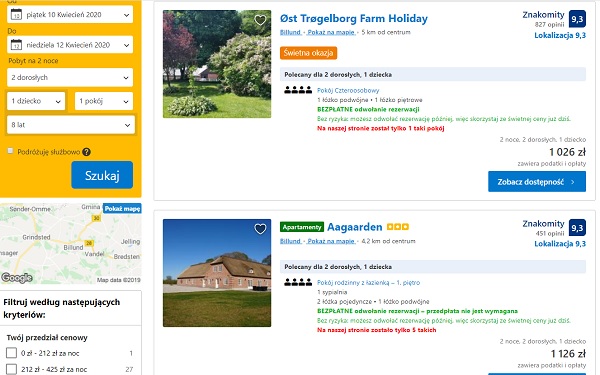Image resolution: width=600 pixels, height=375 pixels.
Task: Click the blue Szukaj search button
Action: point(102,175)
